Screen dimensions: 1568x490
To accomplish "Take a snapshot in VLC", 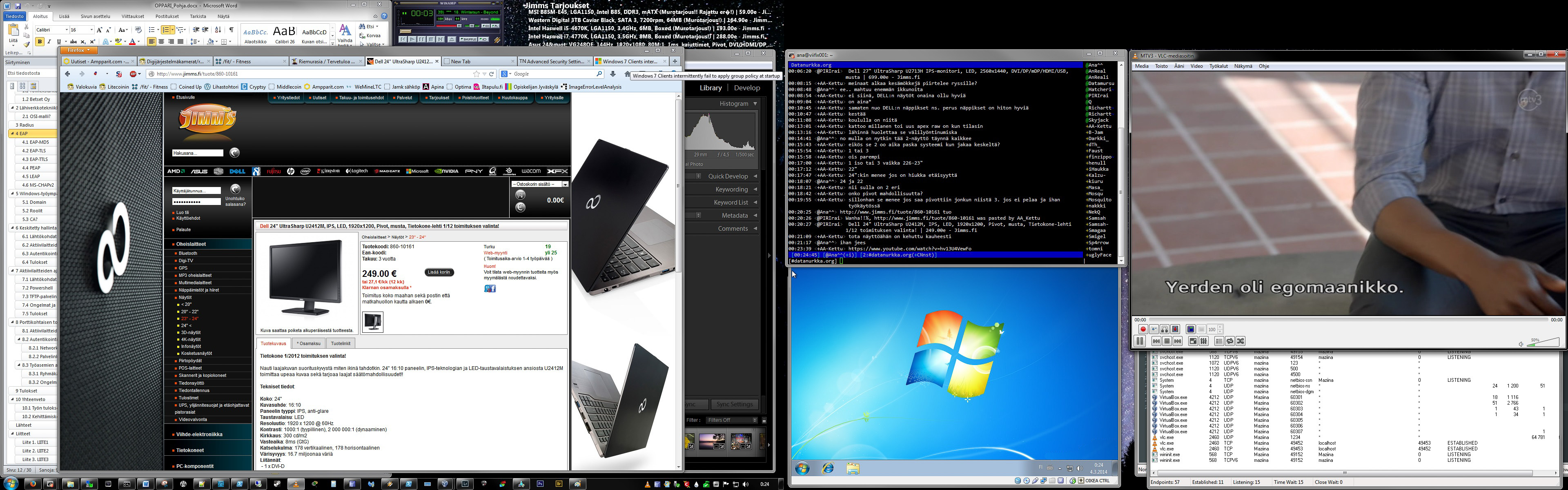I will [x=1154, y=329].
